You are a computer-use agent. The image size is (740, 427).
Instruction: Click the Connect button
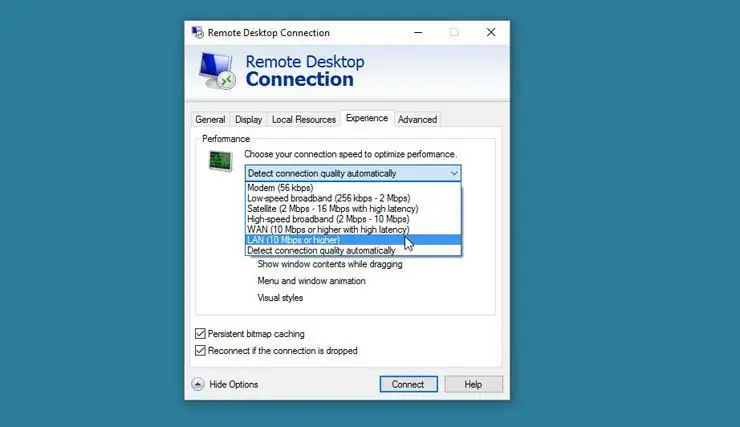tap(408, 384)
